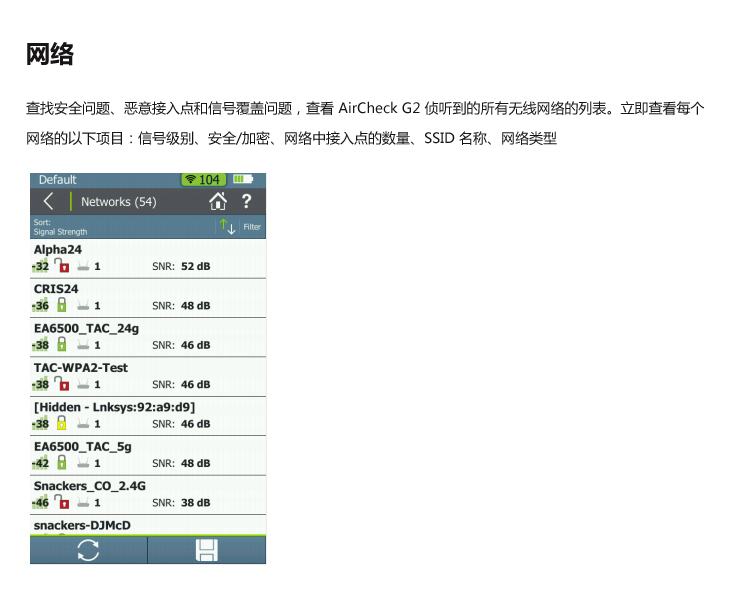Click the green lock on EA6500_TAC_5g
The height and width of the screenshot is (592, 750).
(x=62, y=462)
